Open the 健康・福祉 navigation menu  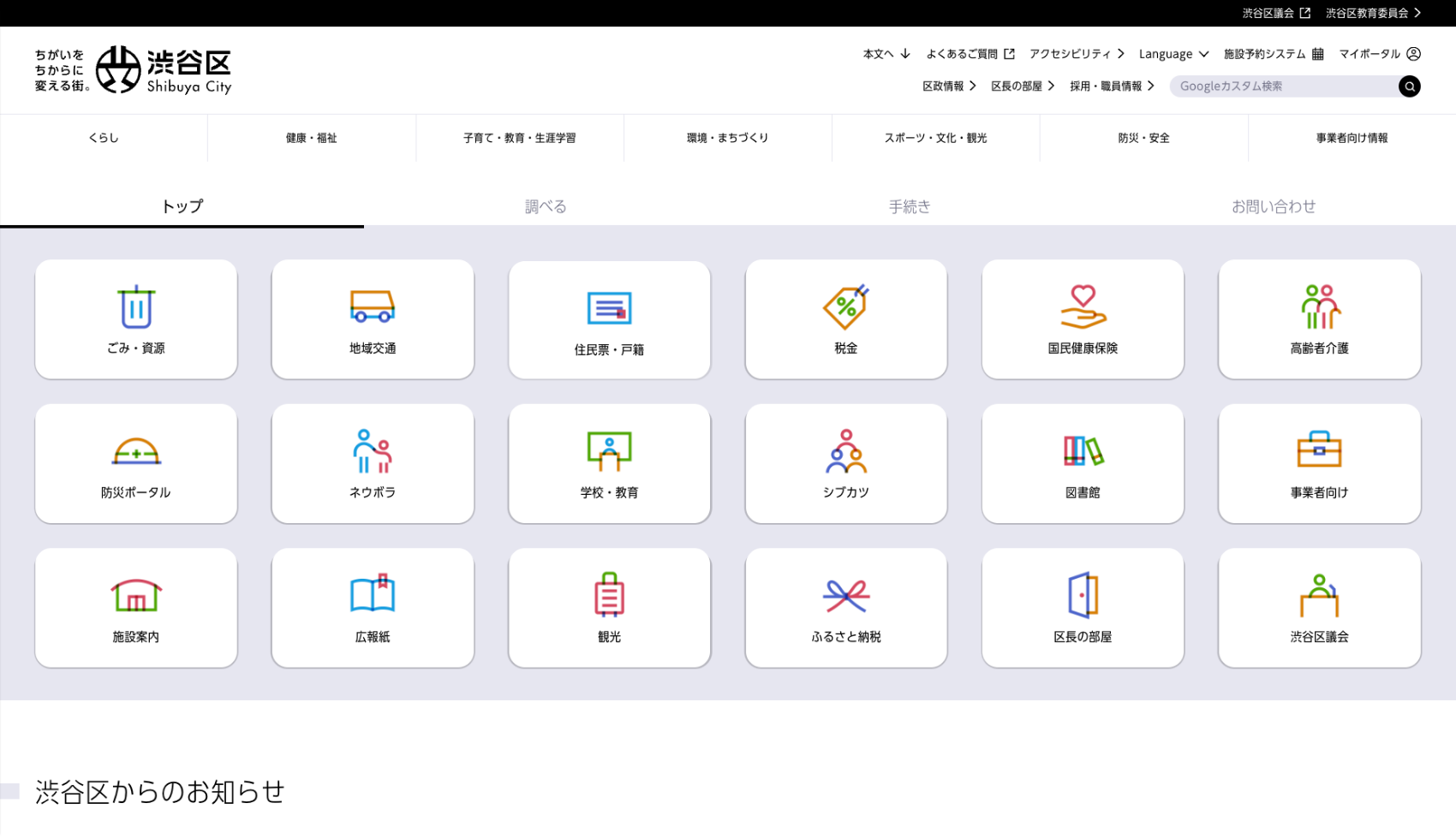[312, 138]
